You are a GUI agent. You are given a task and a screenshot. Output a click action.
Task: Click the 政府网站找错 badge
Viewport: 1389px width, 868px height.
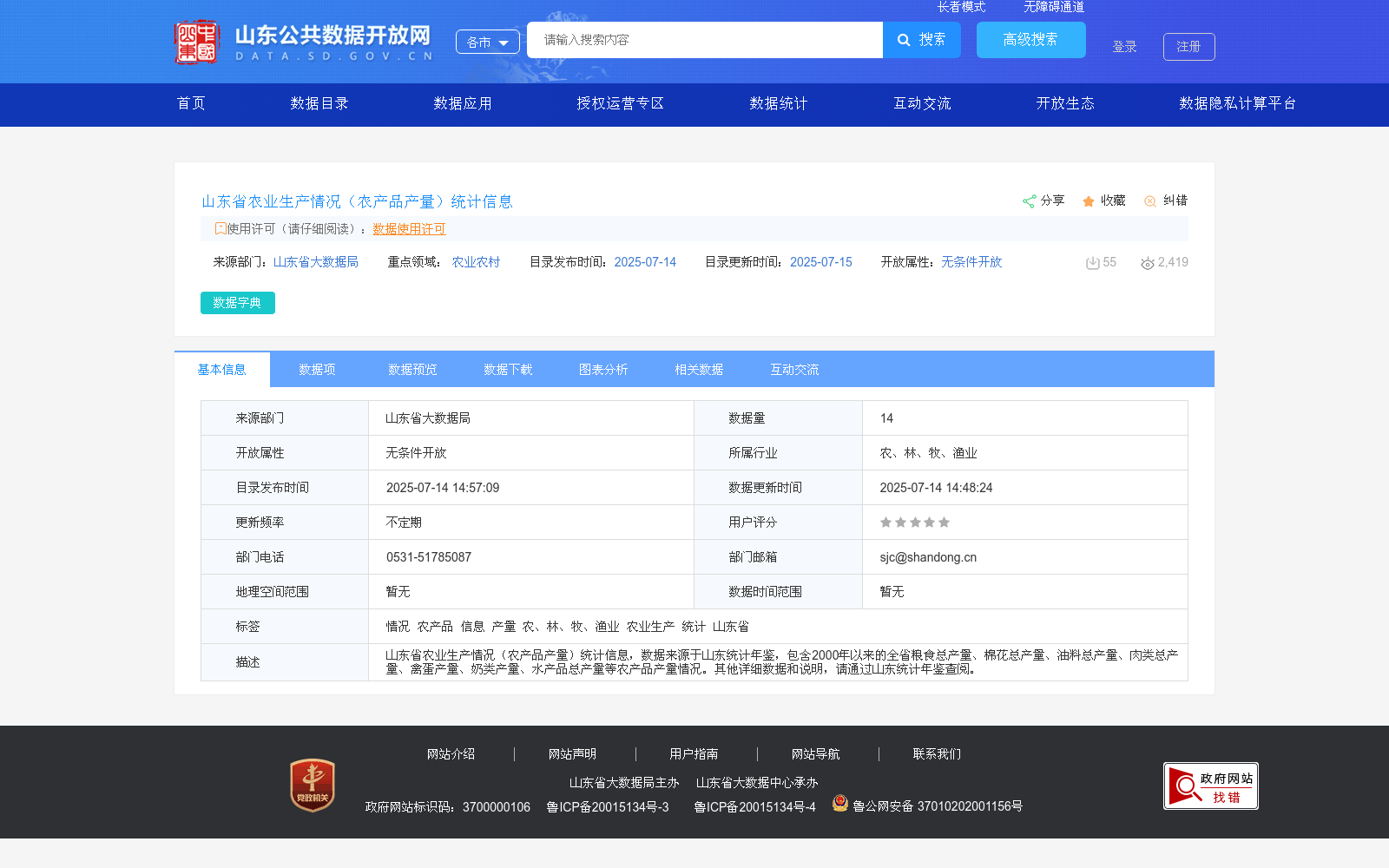tap(1210, 785)
